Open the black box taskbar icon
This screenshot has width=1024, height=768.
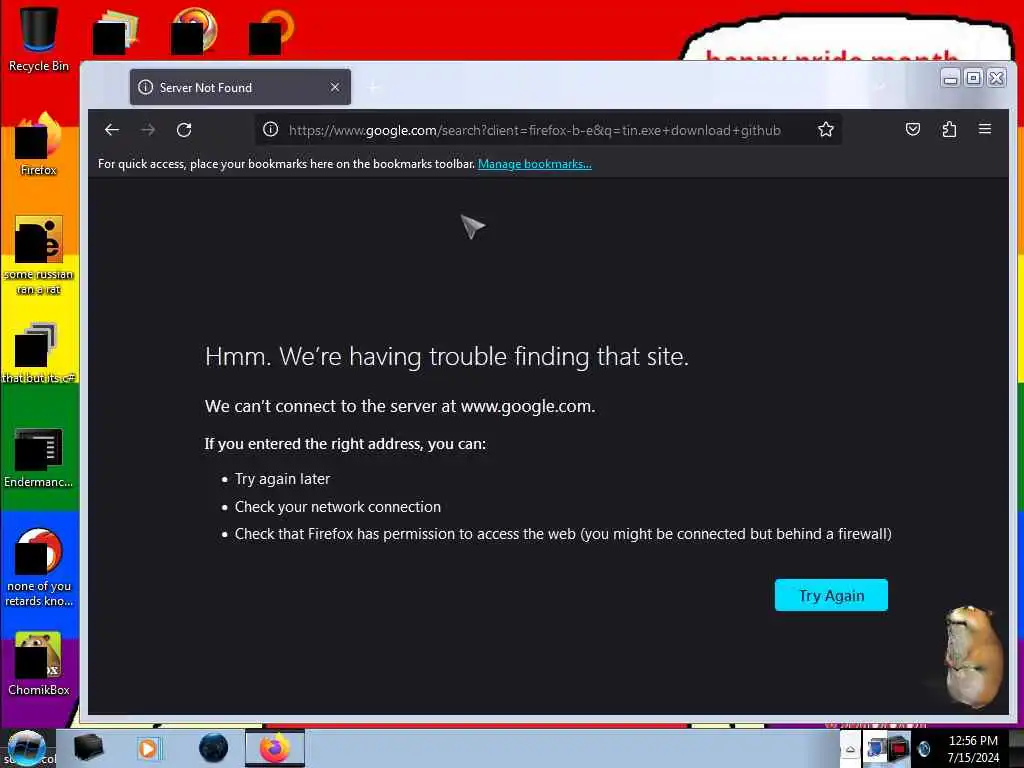point(88,748)
